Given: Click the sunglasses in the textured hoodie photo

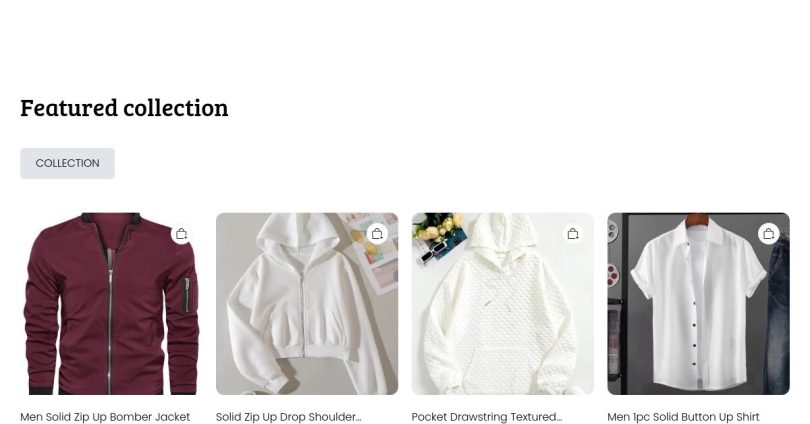Looking at the screenshot, I should click(x=433, y=252).
